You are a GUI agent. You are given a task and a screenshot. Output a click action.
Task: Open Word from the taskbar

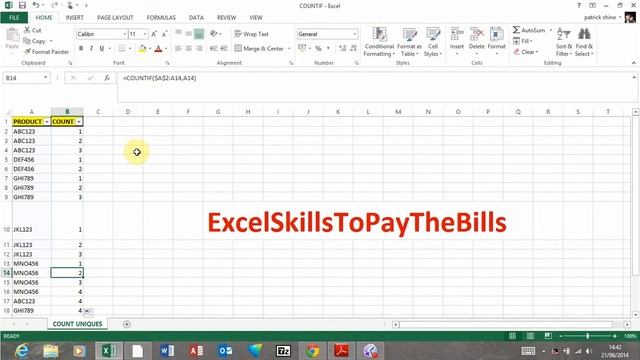167,351
